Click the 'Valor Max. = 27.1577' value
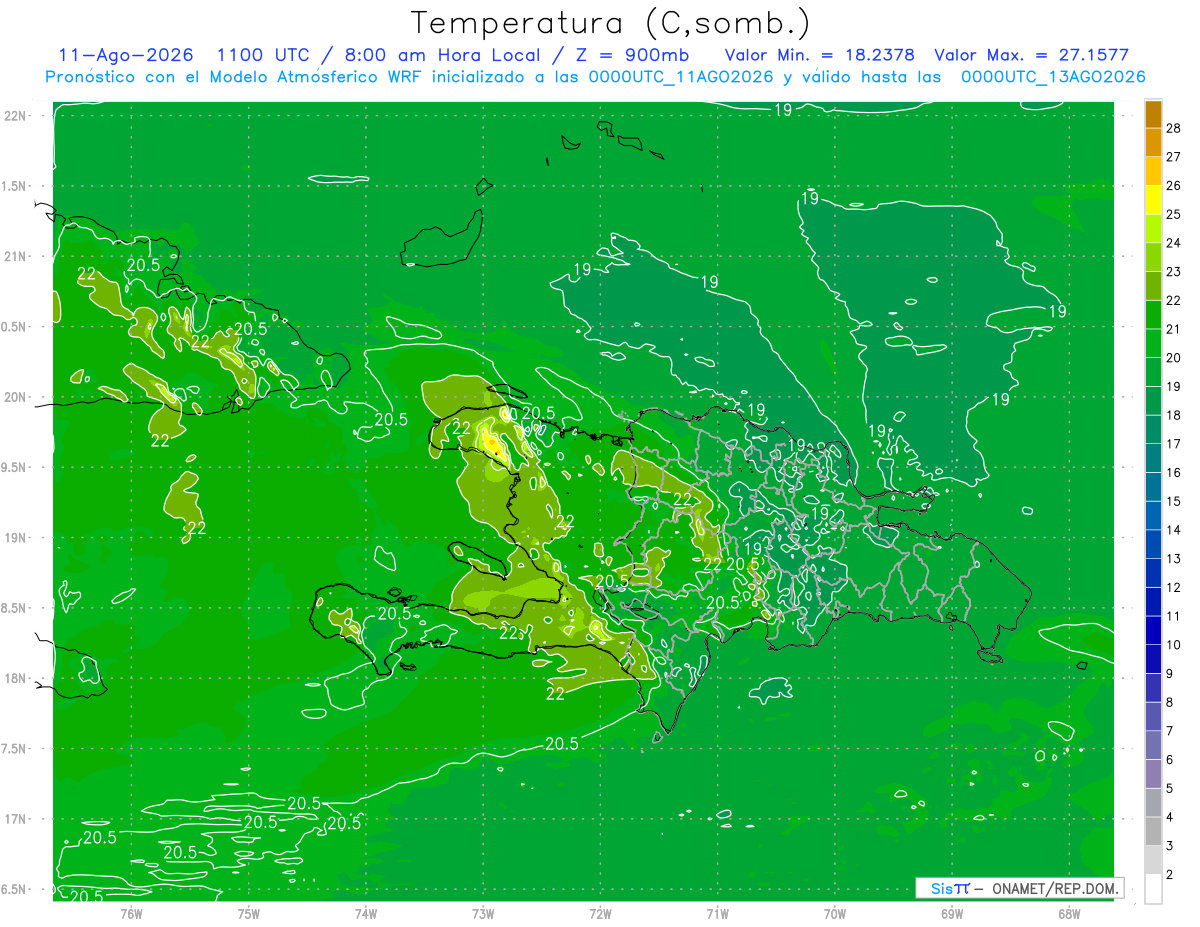This screenshot has width=1200, height=927. (1031, 55)
